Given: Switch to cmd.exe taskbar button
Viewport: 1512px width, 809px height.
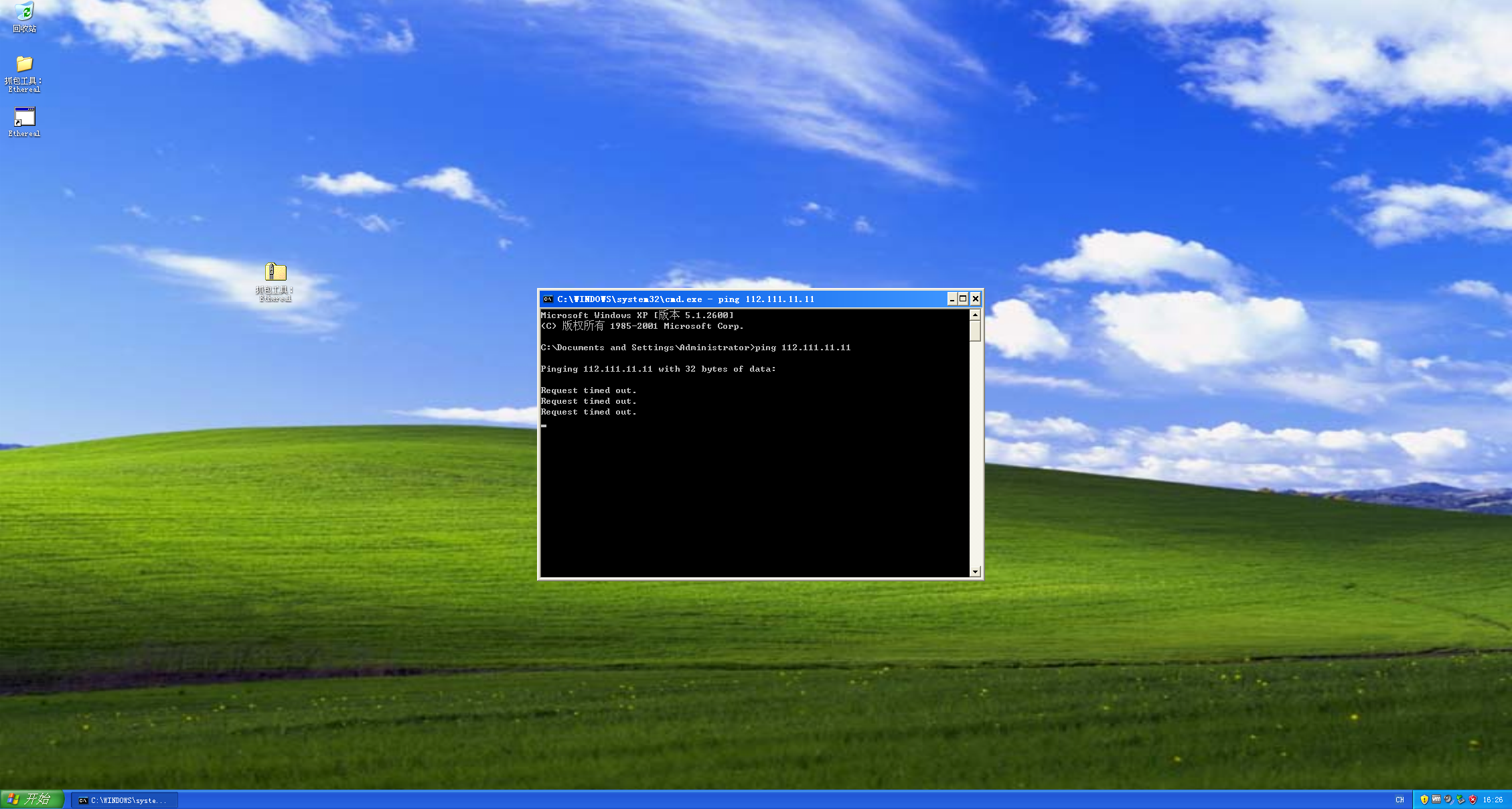Looking at the screenshot, I should click(125, 800).
